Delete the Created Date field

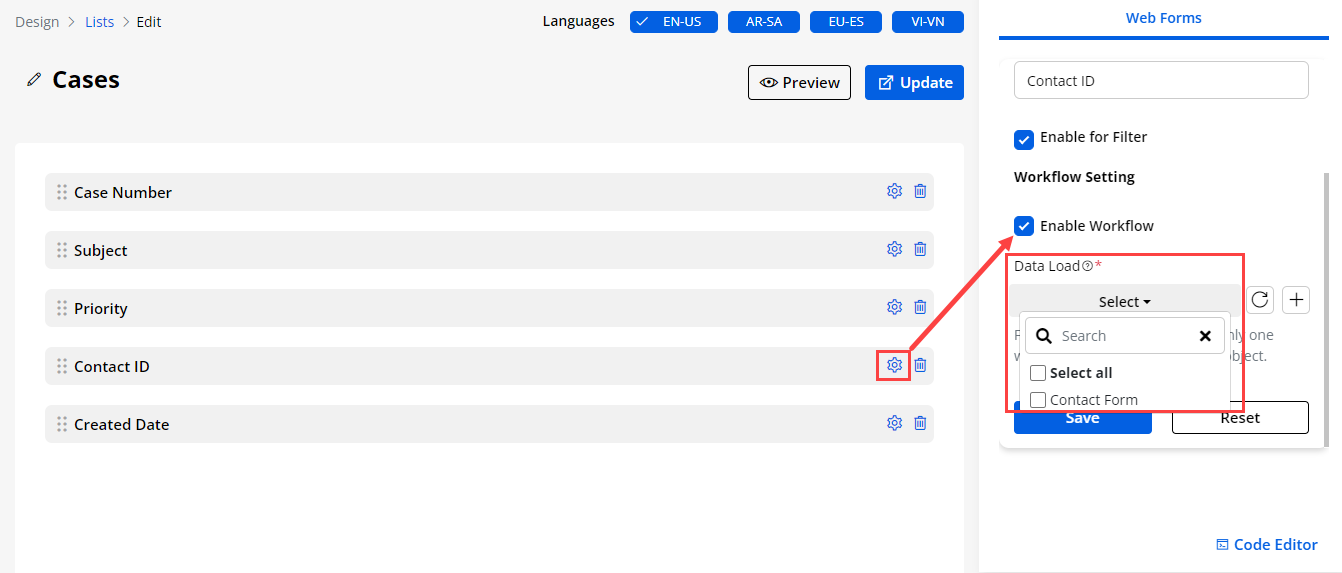pyautogui.click(x=920, y=423)
